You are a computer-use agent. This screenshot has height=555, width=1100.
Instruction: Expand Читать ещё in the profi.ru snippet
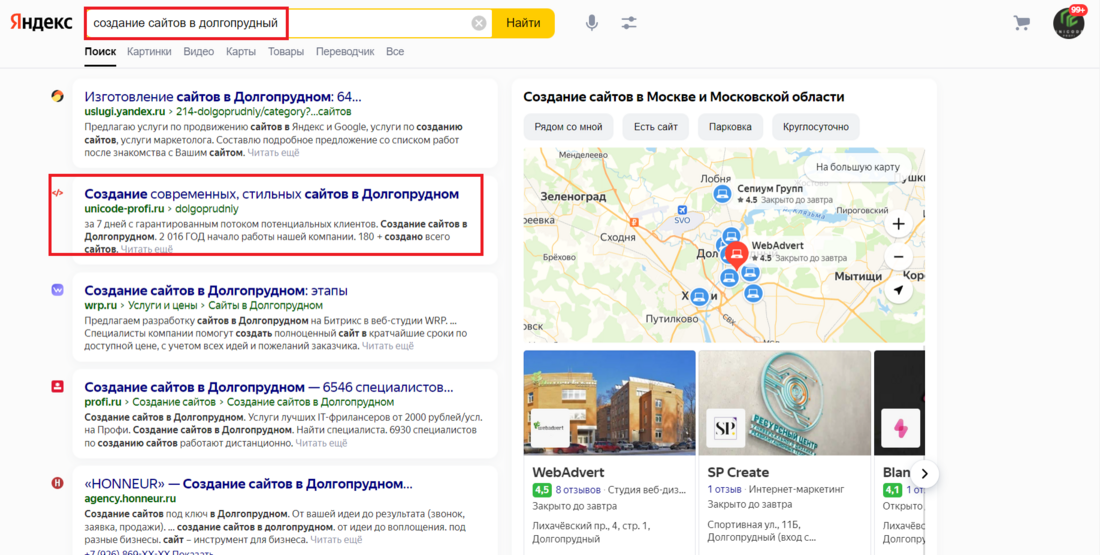click(x=321, y=443)
